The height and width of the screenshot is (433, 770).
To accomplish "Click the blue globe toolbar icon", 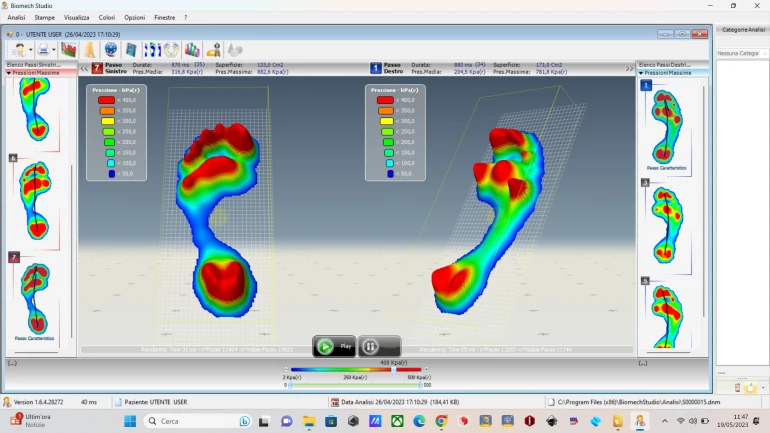I will pyautogui.click(x=111, y=49).
